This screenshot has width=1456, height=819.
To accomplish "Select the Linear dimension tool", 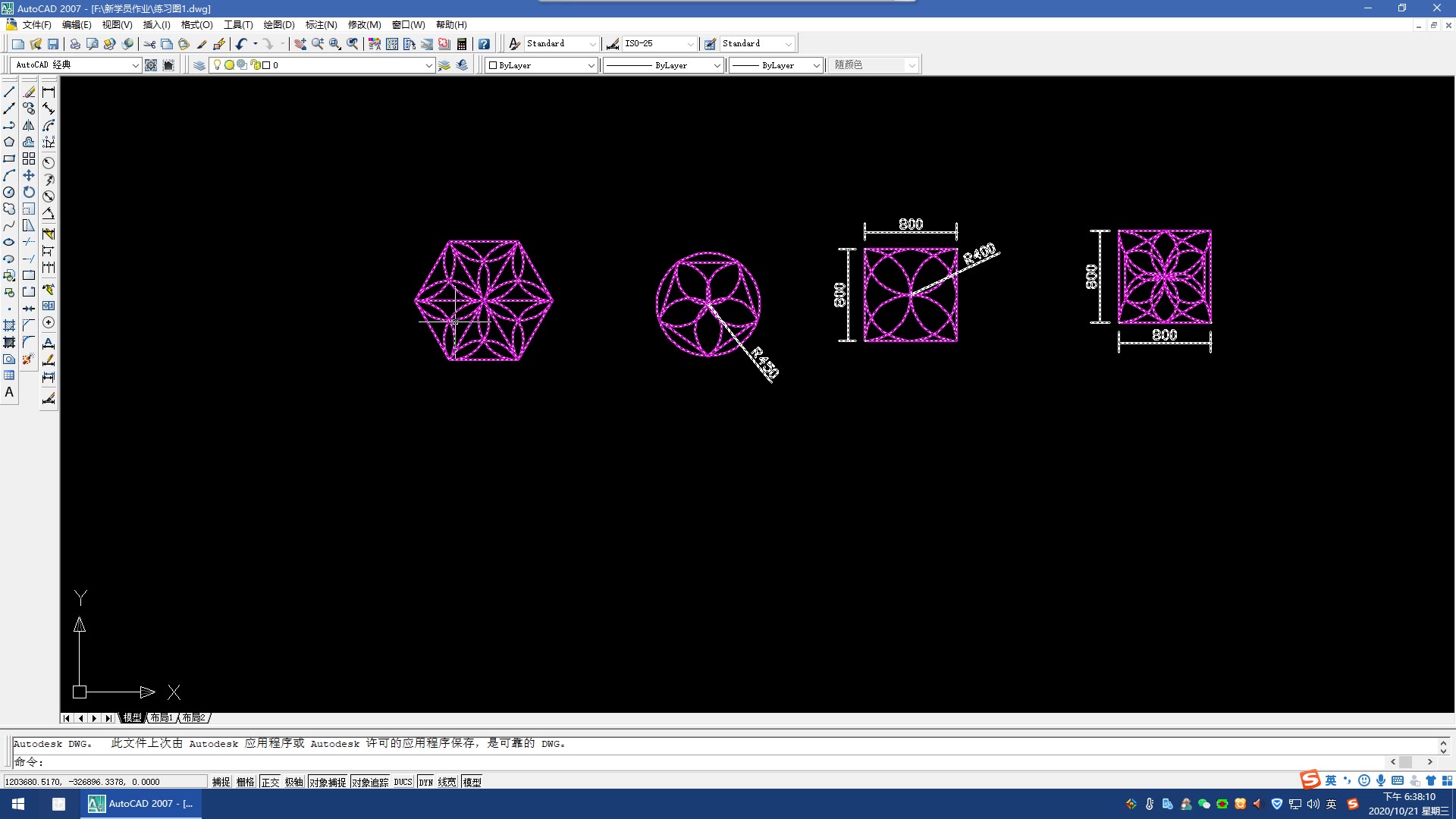I will (x=49, y=92).
